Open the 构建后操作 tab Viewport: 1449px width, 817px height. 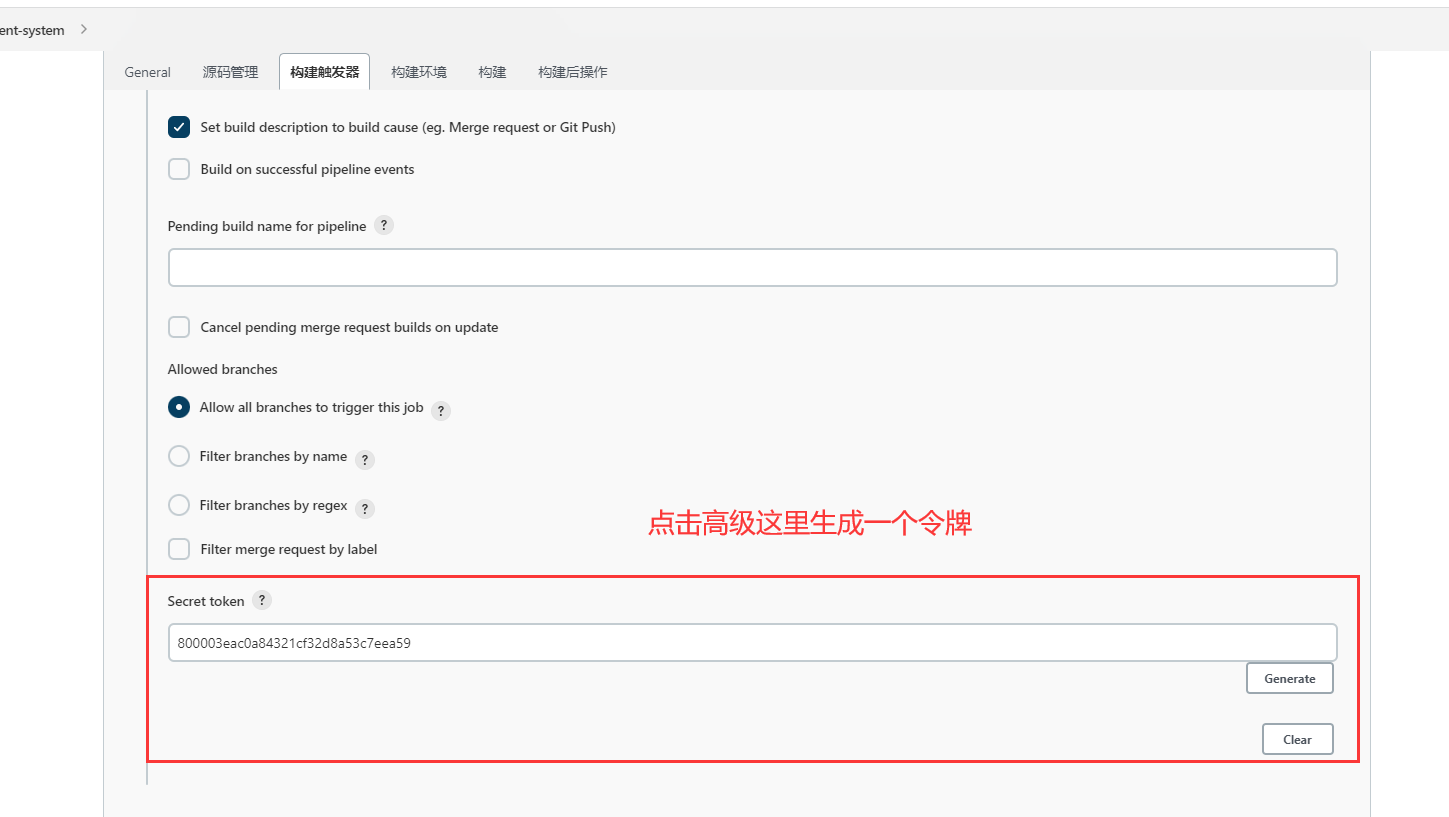click(572, 72)
